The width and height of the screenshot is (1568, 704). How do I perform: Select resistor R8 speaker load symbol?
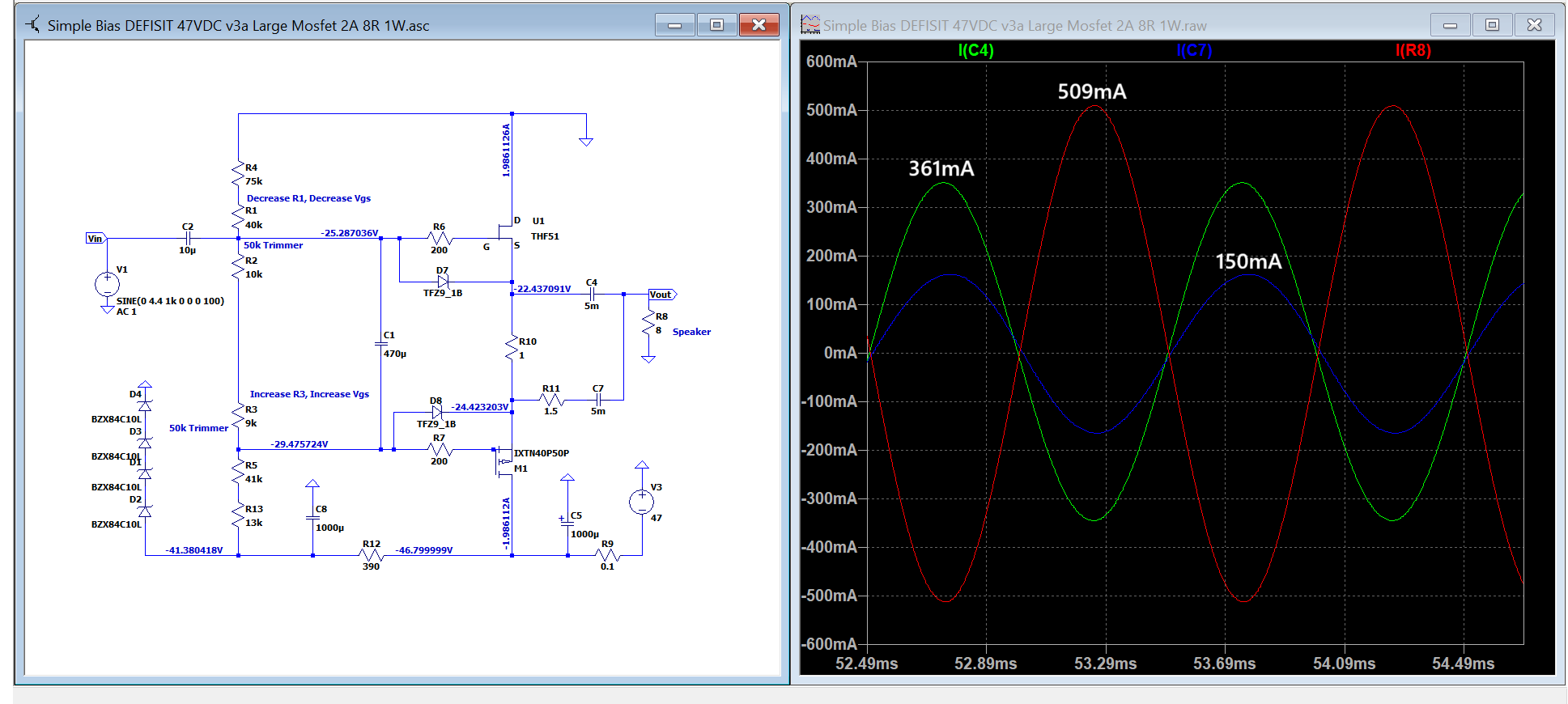pos(648,323)
